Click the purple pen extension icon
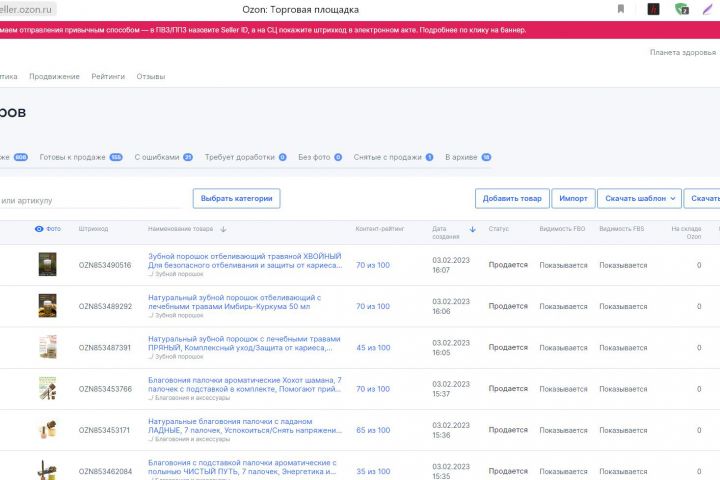 708,9
